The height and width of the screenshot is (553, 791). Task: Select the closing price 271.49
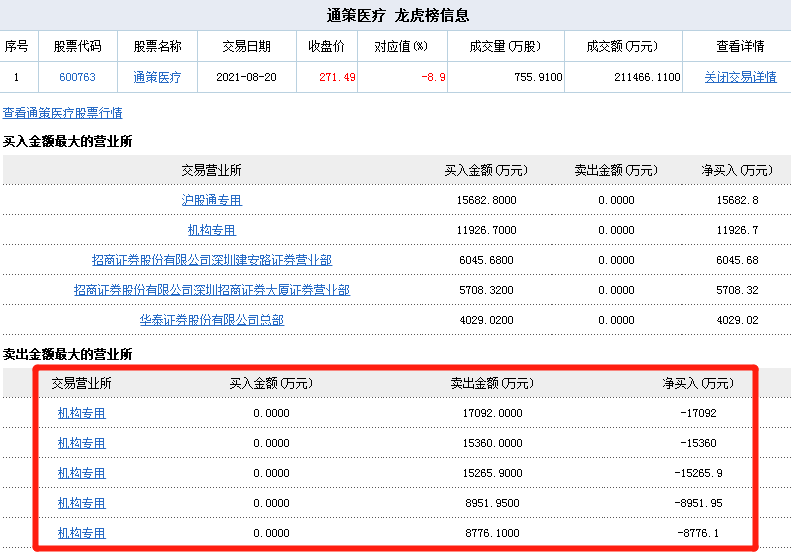[x=337, y=77]
